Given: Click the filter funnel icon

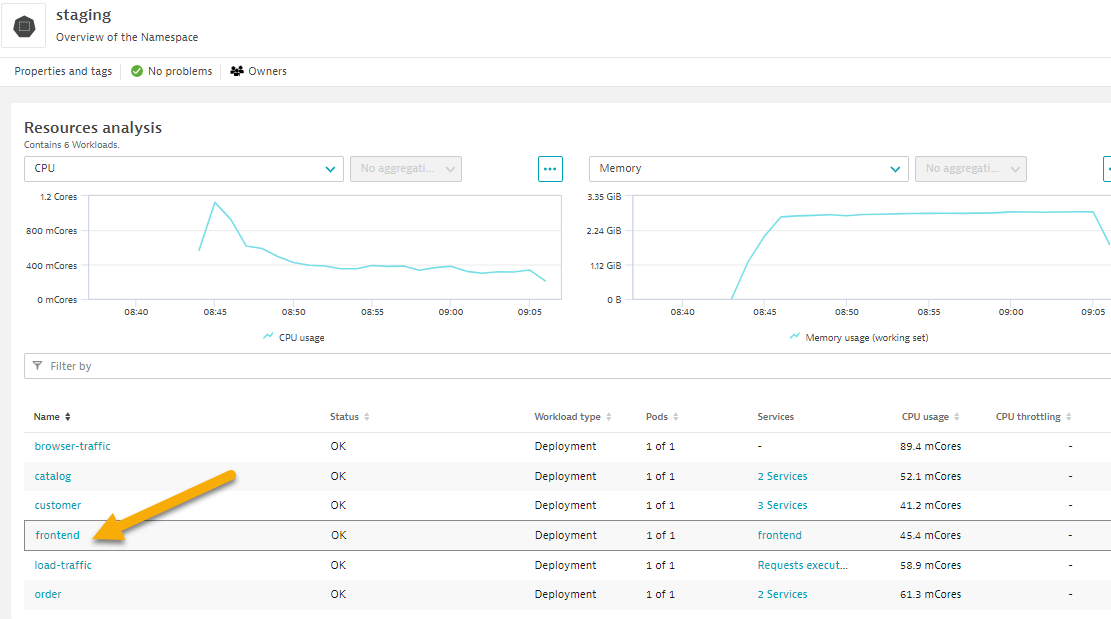Looking at the screenshot, I should tap(37, 366).
